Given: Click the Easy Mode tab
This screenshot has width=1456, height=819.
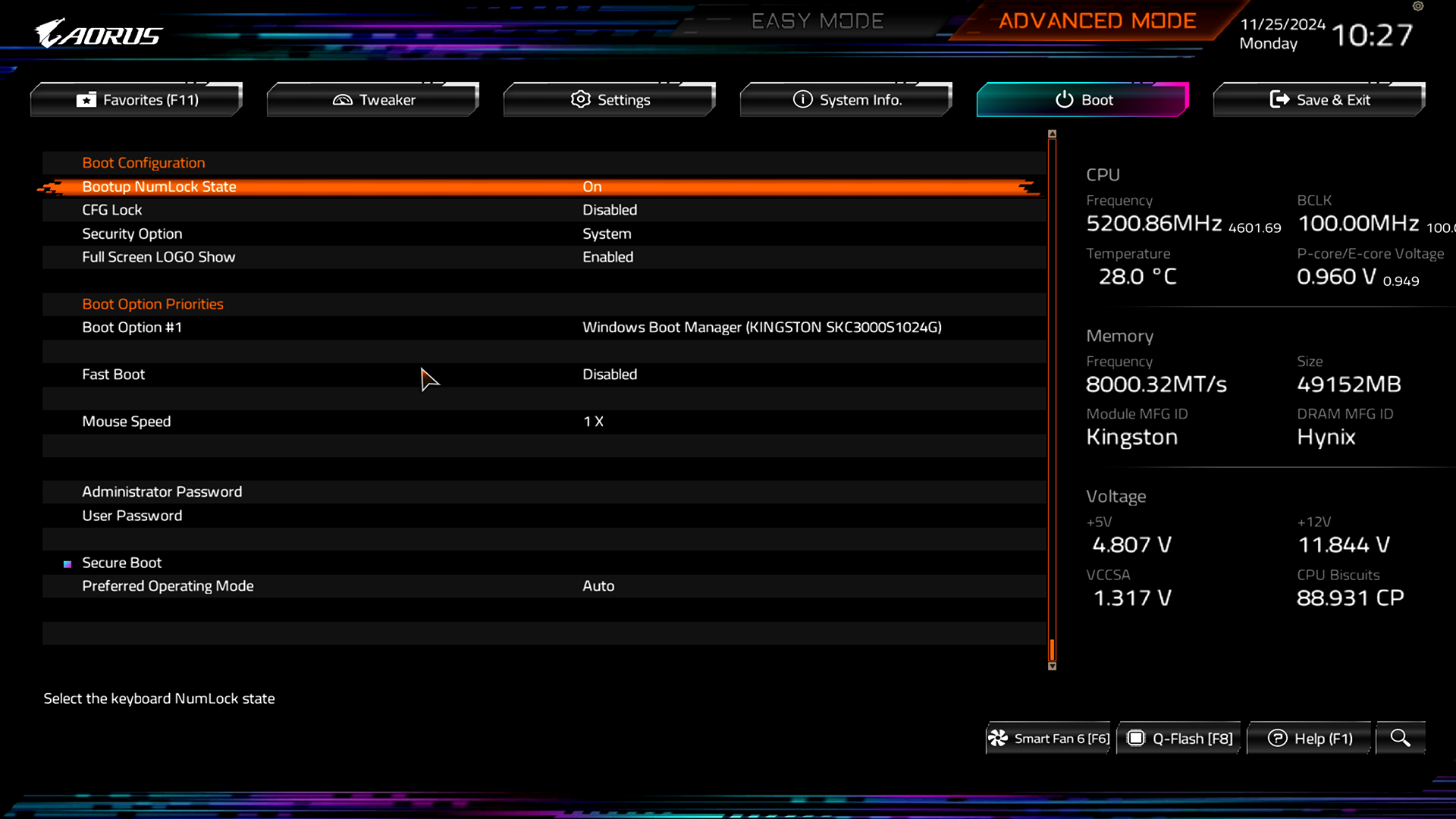Looking at the screenshot, I should tap(819, 20).
